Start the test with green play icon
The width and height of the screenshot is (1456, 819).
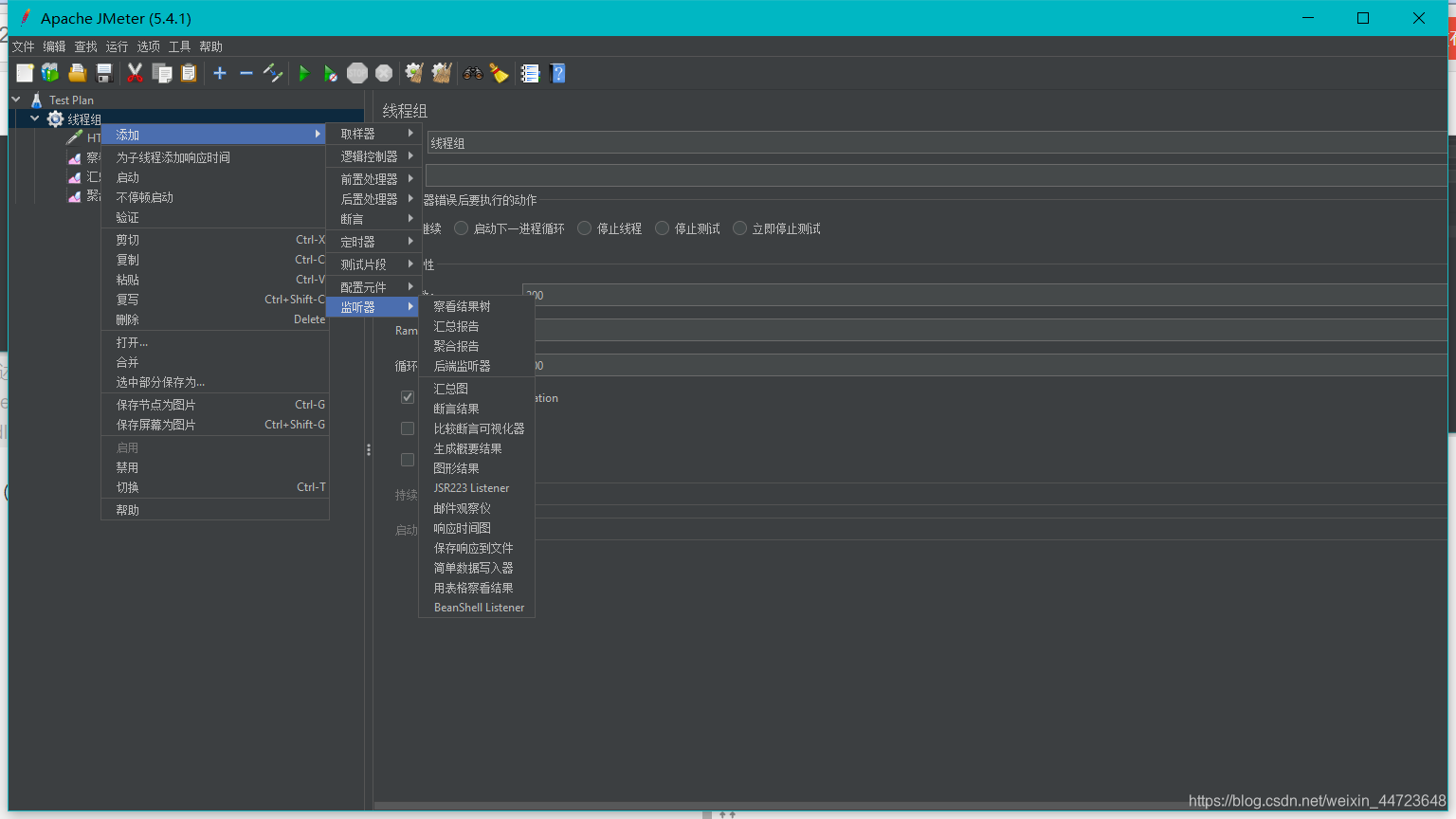click(x=304, y=73)
